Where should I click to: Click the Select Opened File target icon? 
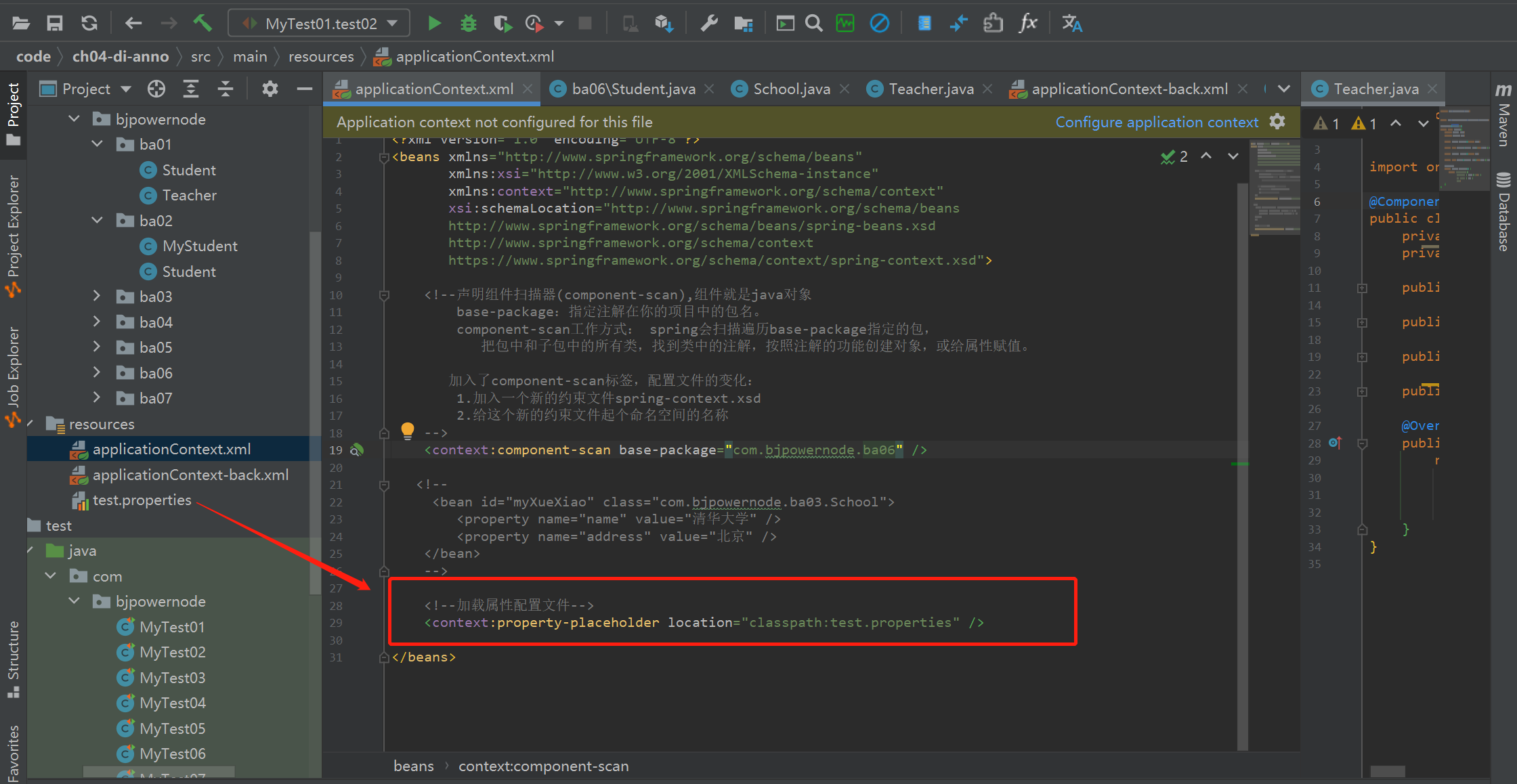(x=156, y=89)
